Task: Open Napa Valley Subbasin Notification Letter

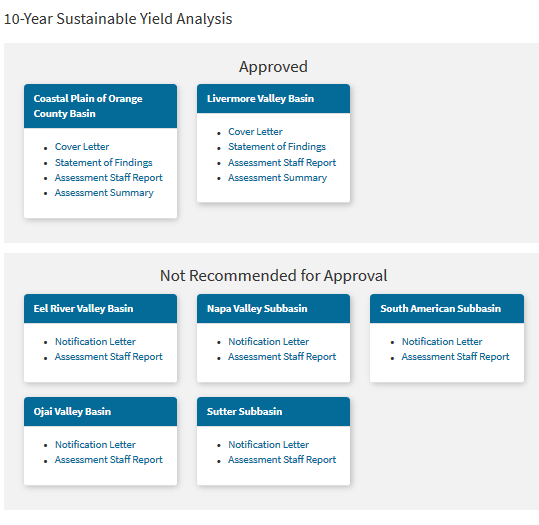Action: click(269, 342)
